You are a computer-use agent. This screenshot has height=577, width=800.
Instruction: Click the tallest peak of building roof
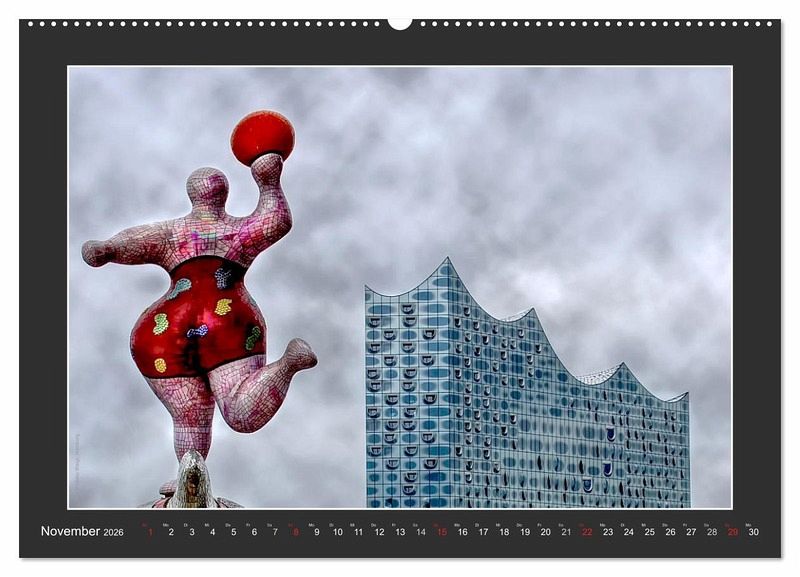[446, 261]
